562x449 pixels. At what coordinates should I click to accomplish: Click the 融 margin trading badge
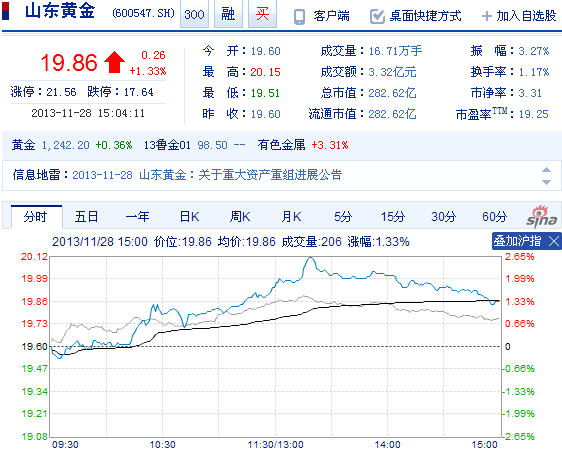(228, 14)
